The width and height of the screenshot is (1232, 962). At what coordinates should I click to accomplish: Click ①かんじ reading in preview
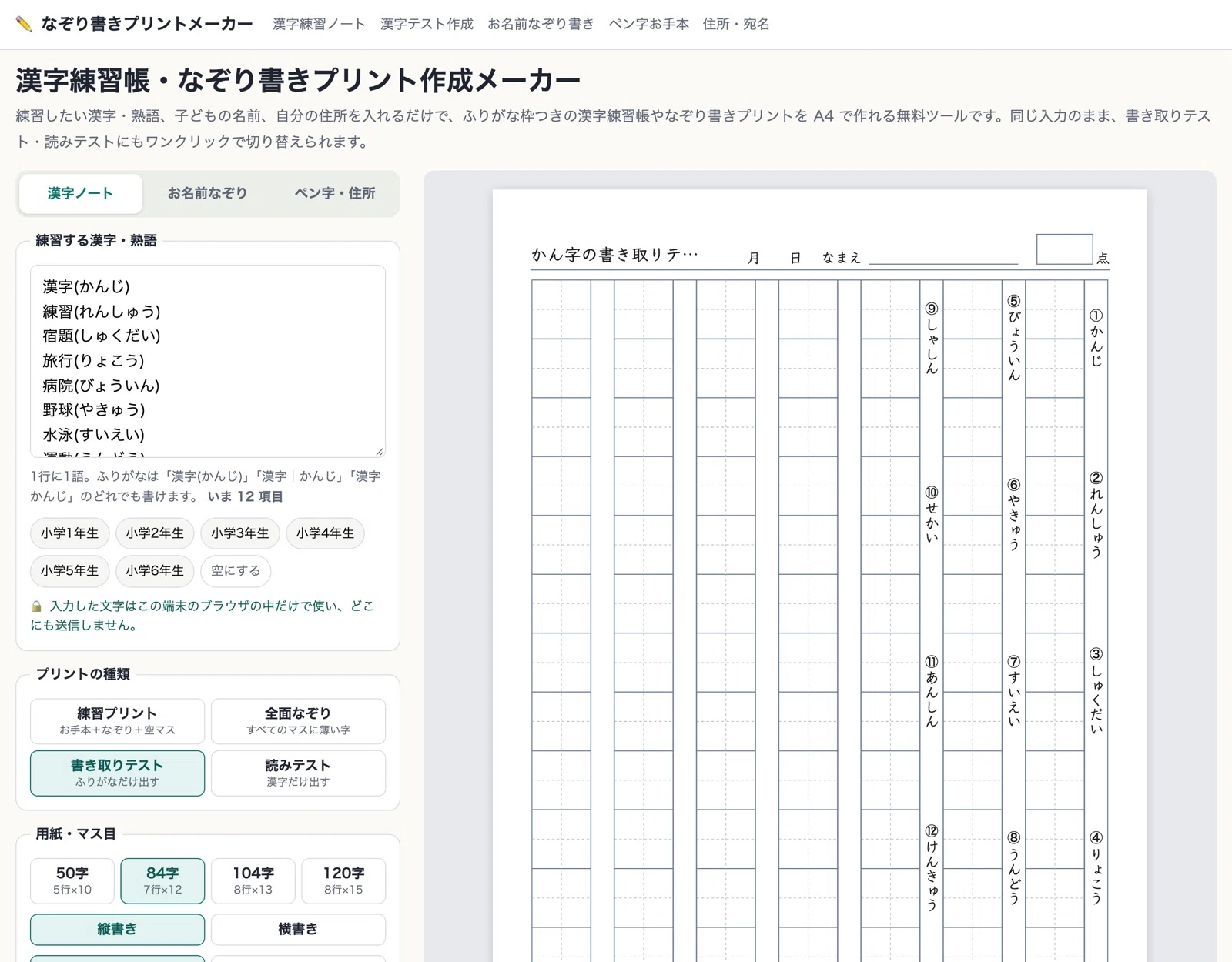point(1096,338)
